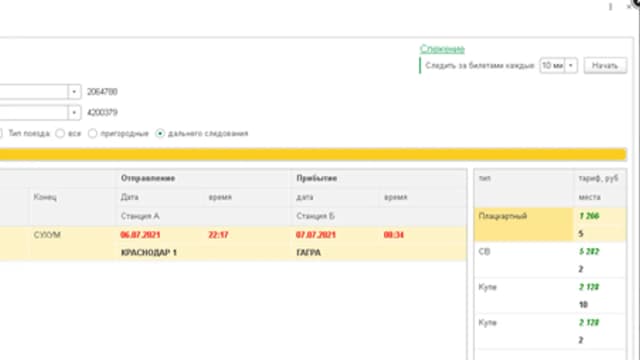The width and height of the screenshot is (640, 360).
Task: Click departure time 22:17
Action: click(x=218, y=235)
